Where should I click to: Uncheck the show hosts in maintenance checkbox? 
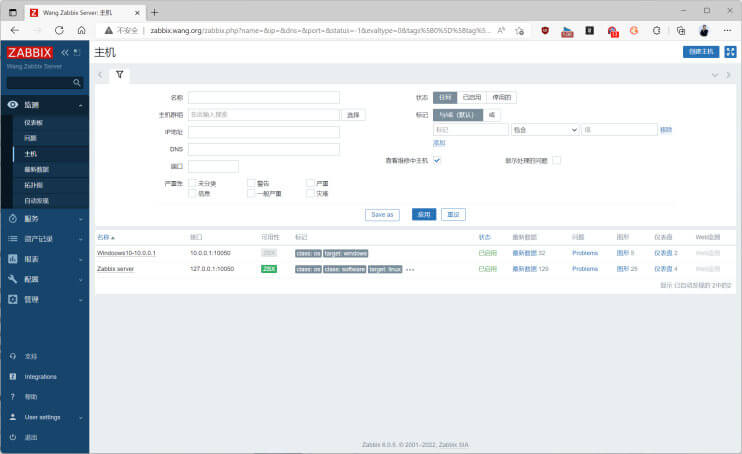[x=437, y=160]
